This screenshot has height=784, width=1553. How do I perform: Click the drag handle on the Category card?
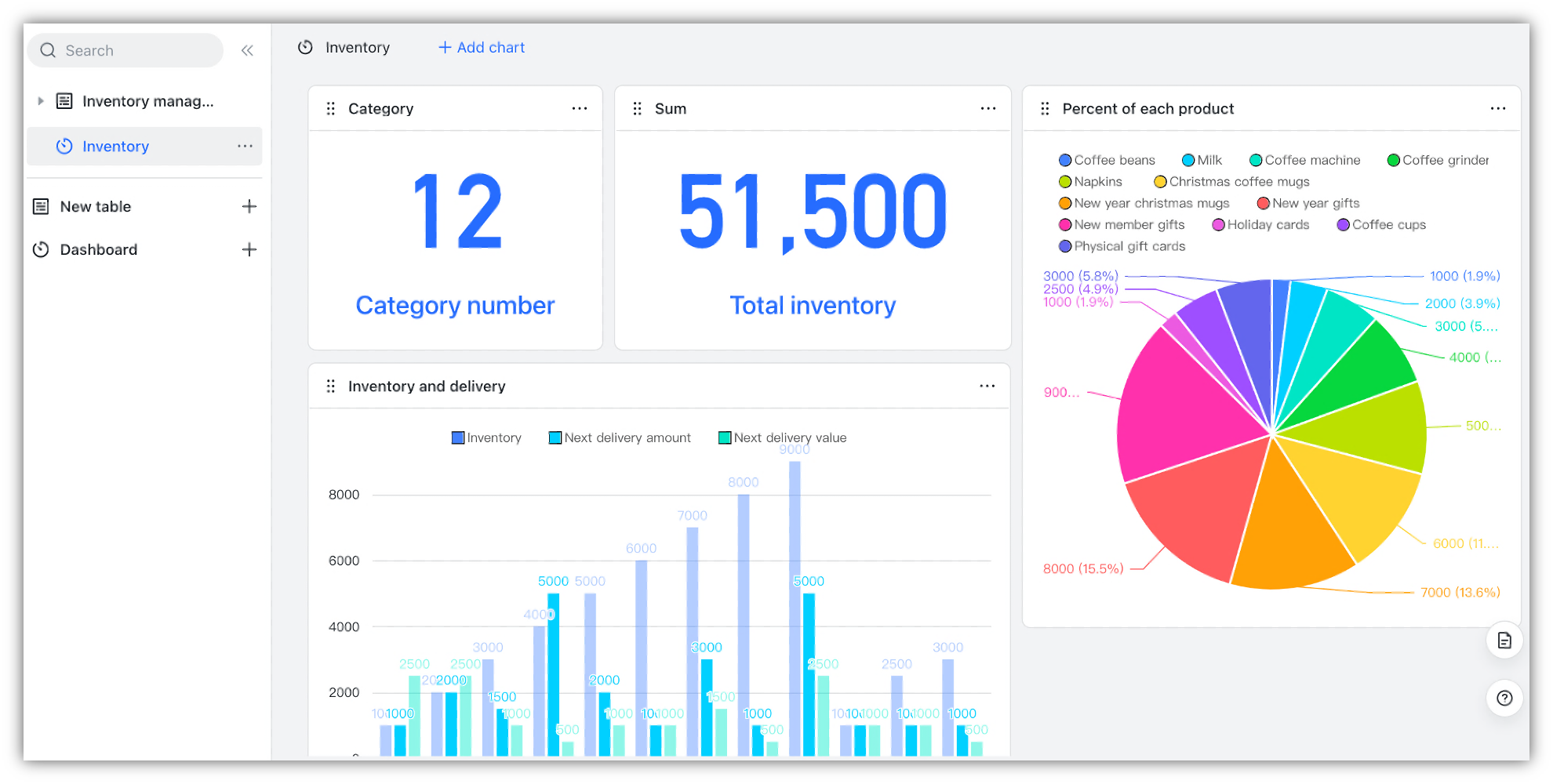pyautogui.click(x=330, y=108)
